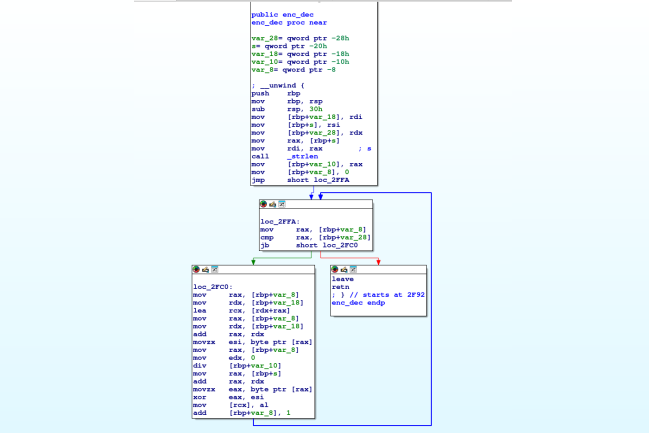Image resolution: width=650 pixels, height=433 pixels.
Task: Click the third header icon of loc_2FFA block
Action: tap(282, 203)
